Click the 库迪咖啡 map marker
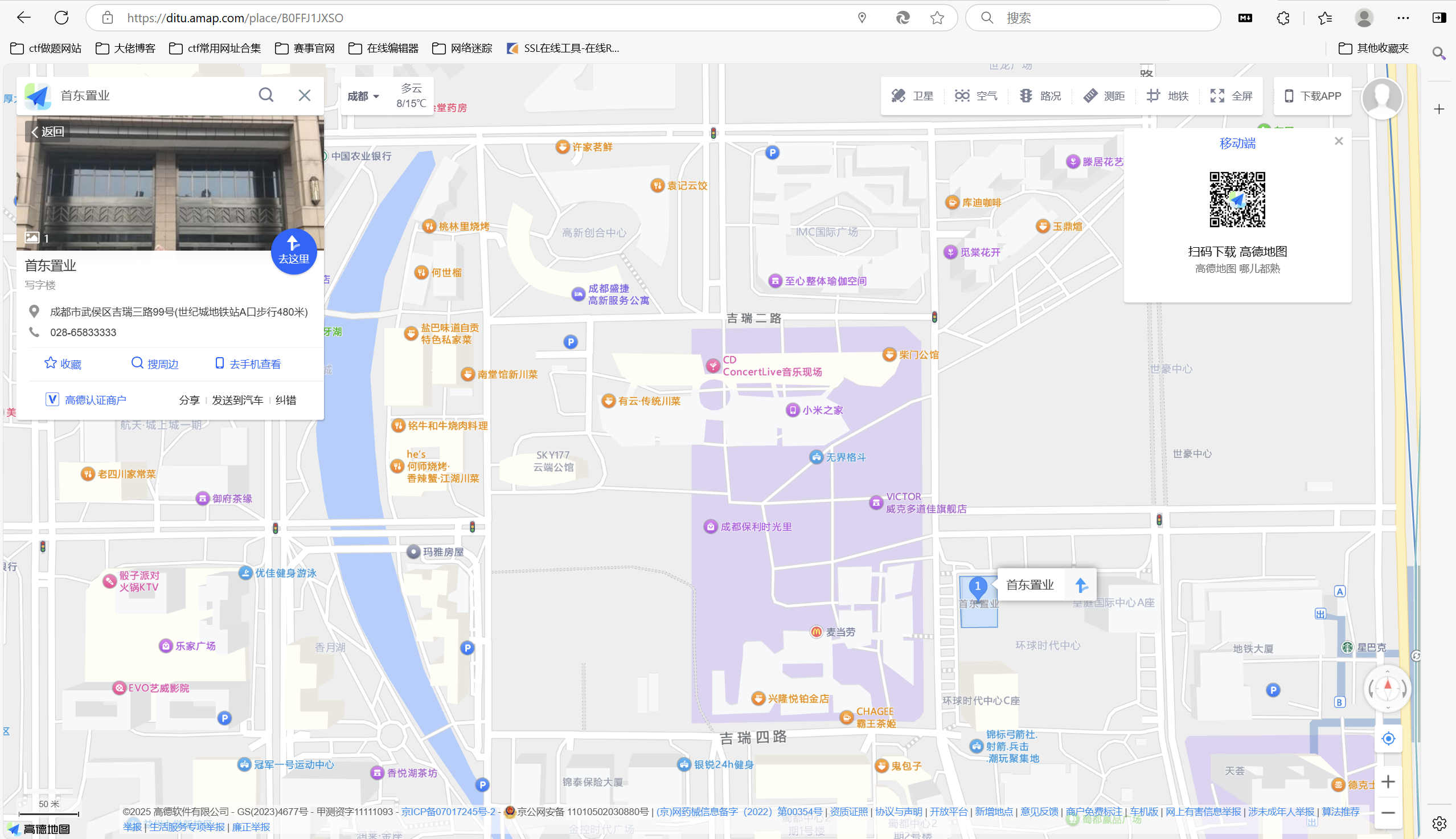The image size is (1456, 839). click(952, 202)
